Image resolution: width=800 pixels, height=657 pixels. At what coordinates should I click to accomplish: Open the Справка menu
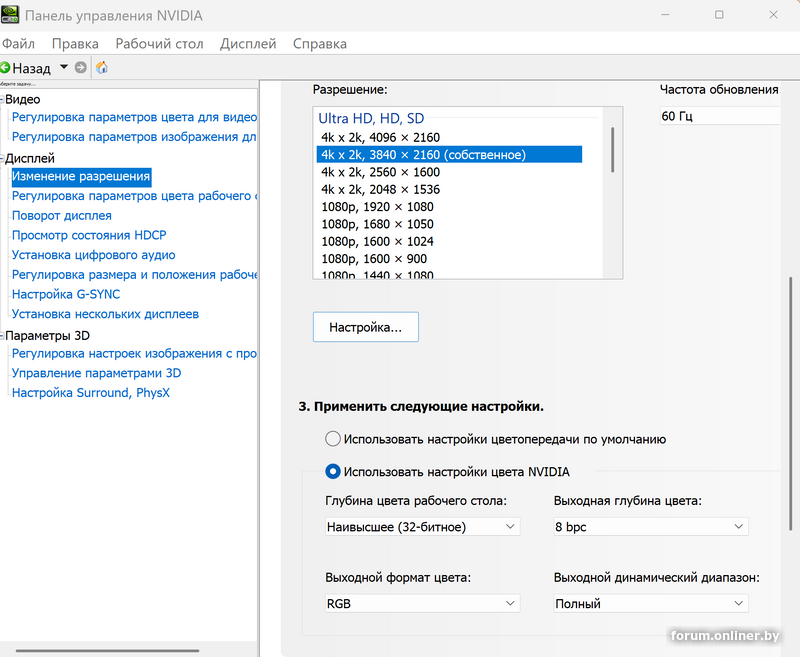(x=319, y=44)
